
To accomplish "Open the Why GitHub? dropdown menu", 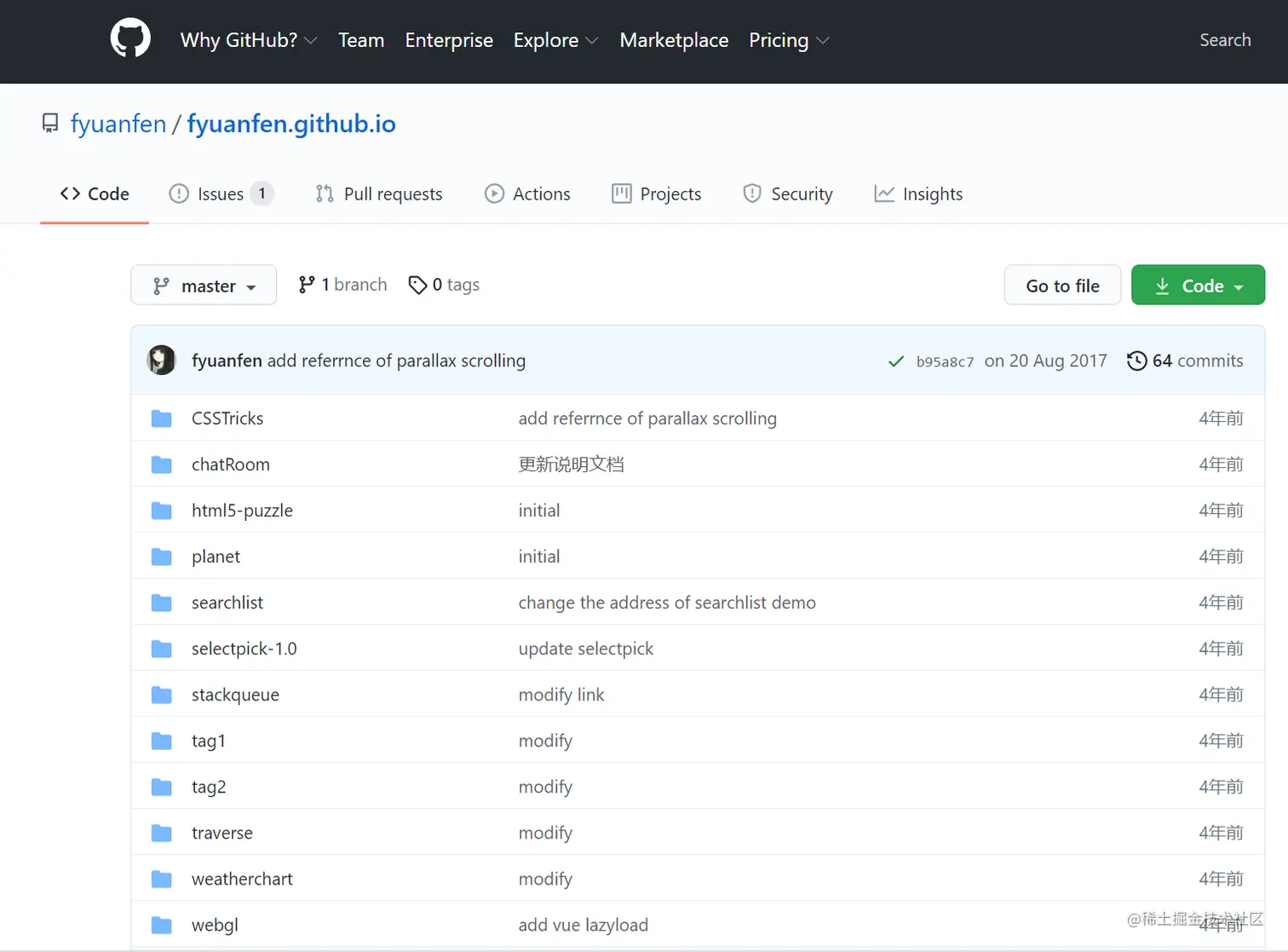I will (x=249, y=40).
